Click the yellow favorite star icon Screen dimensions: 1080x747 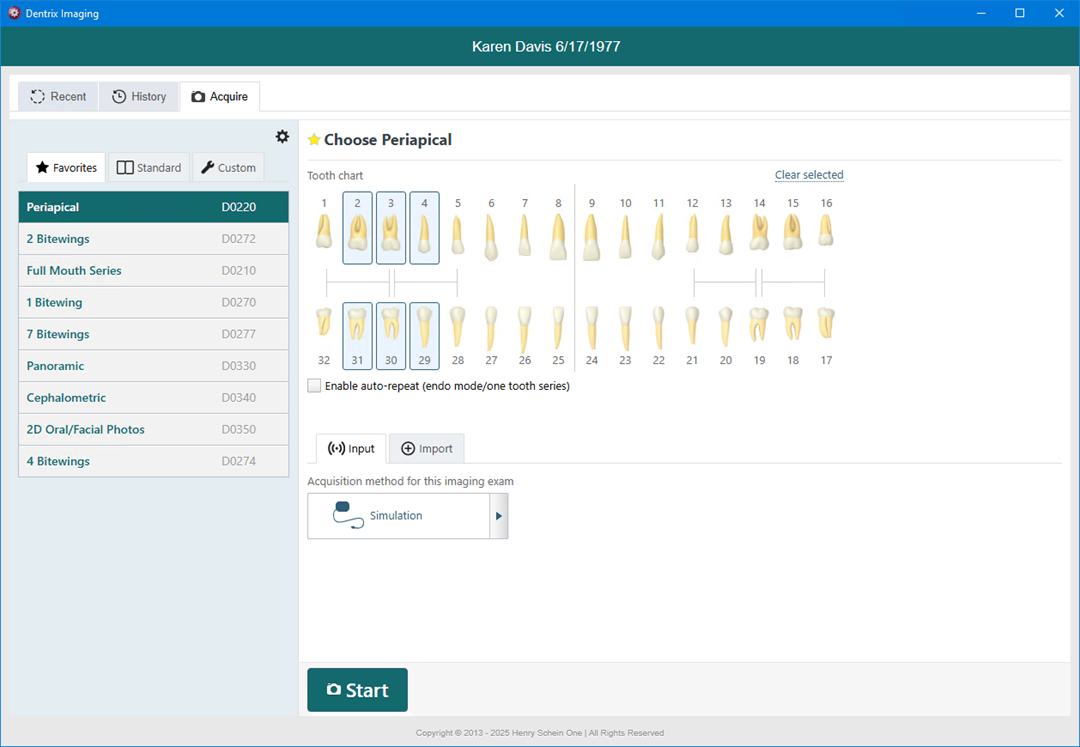(x=314, y=140)
